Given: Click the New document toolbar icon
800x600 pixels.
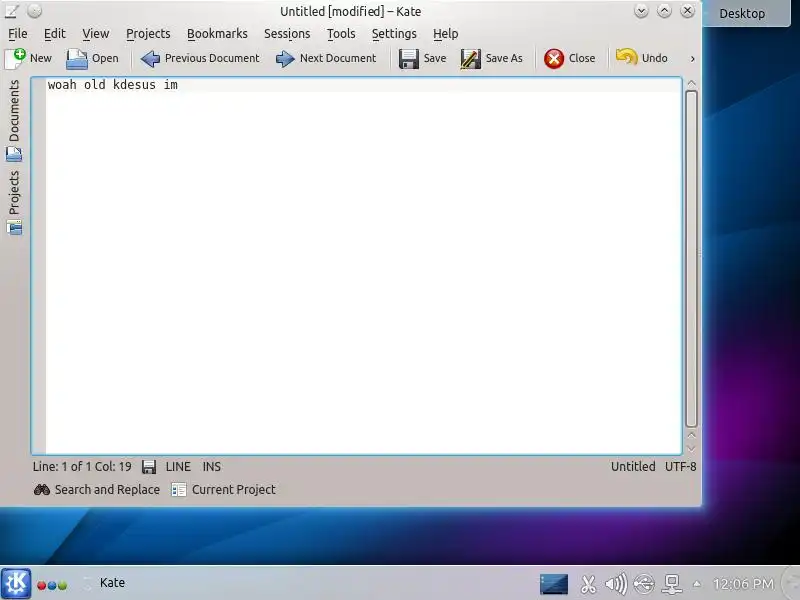Looking at the screenshot, I should (x=15, y=58).
